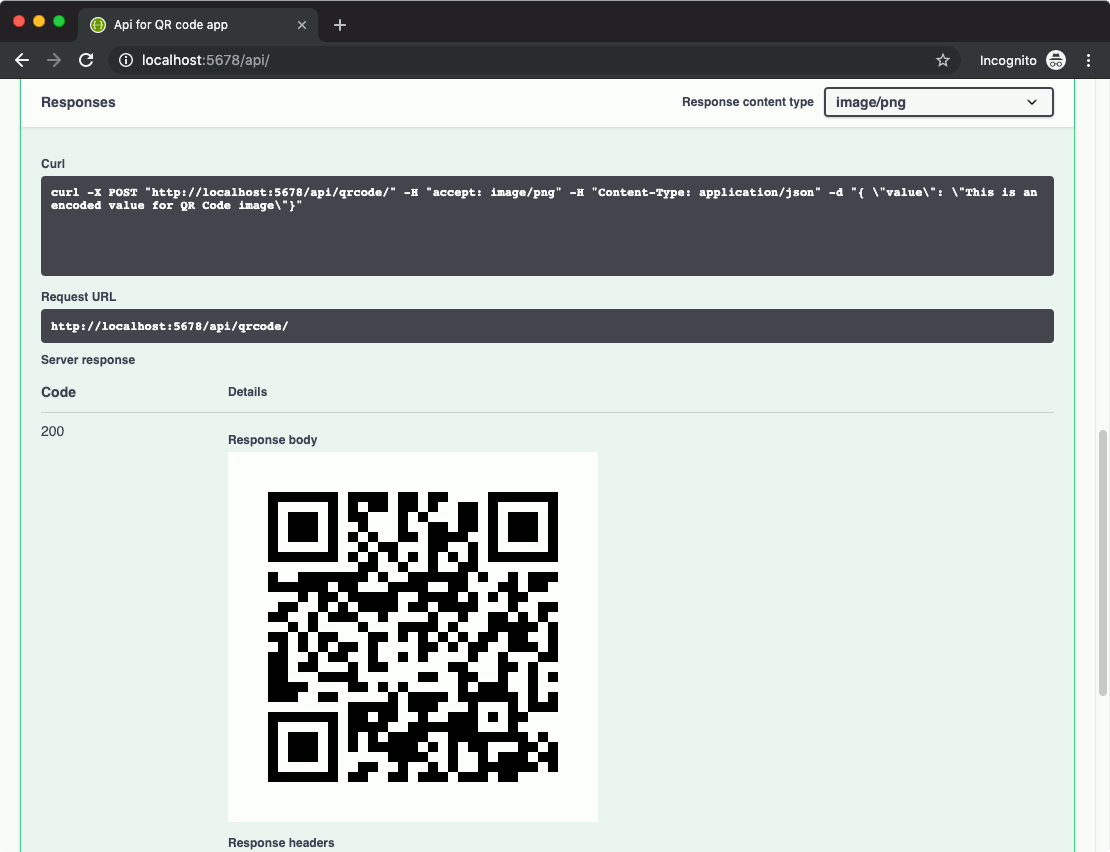The height and width of the screenshot is (852, 1110).
Task: Click the Incognito profile avatar icon
Action: (1056, 60)
